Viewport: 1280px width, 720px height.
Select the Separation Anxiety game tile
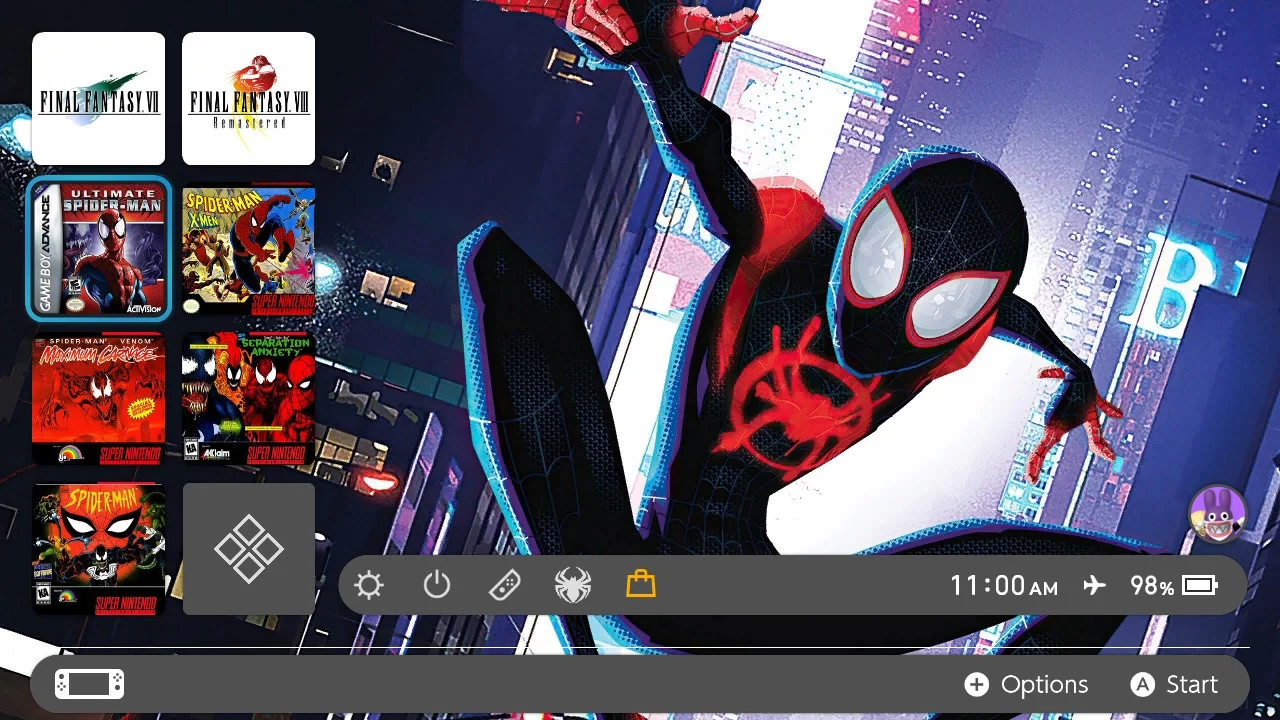pyautogui.click(x=248, y=399)
